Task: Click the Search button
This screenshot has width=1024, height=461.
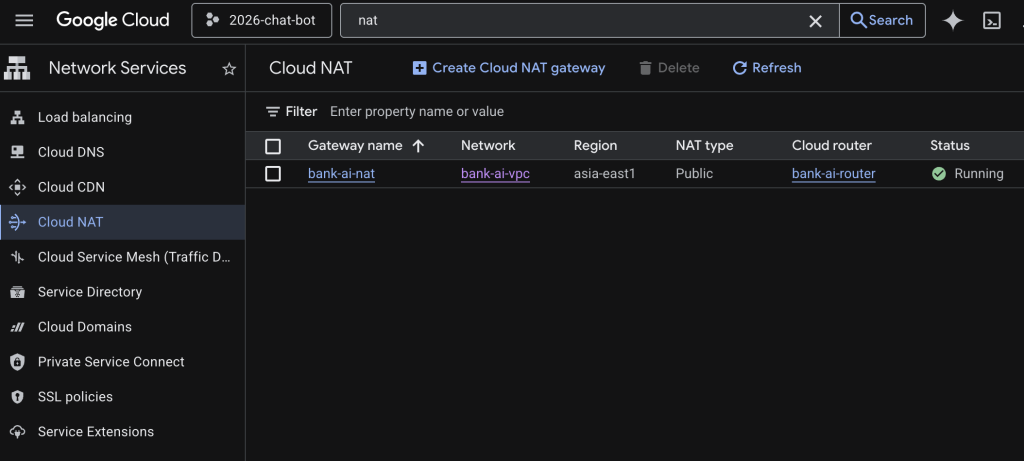Action: (882, 20)
